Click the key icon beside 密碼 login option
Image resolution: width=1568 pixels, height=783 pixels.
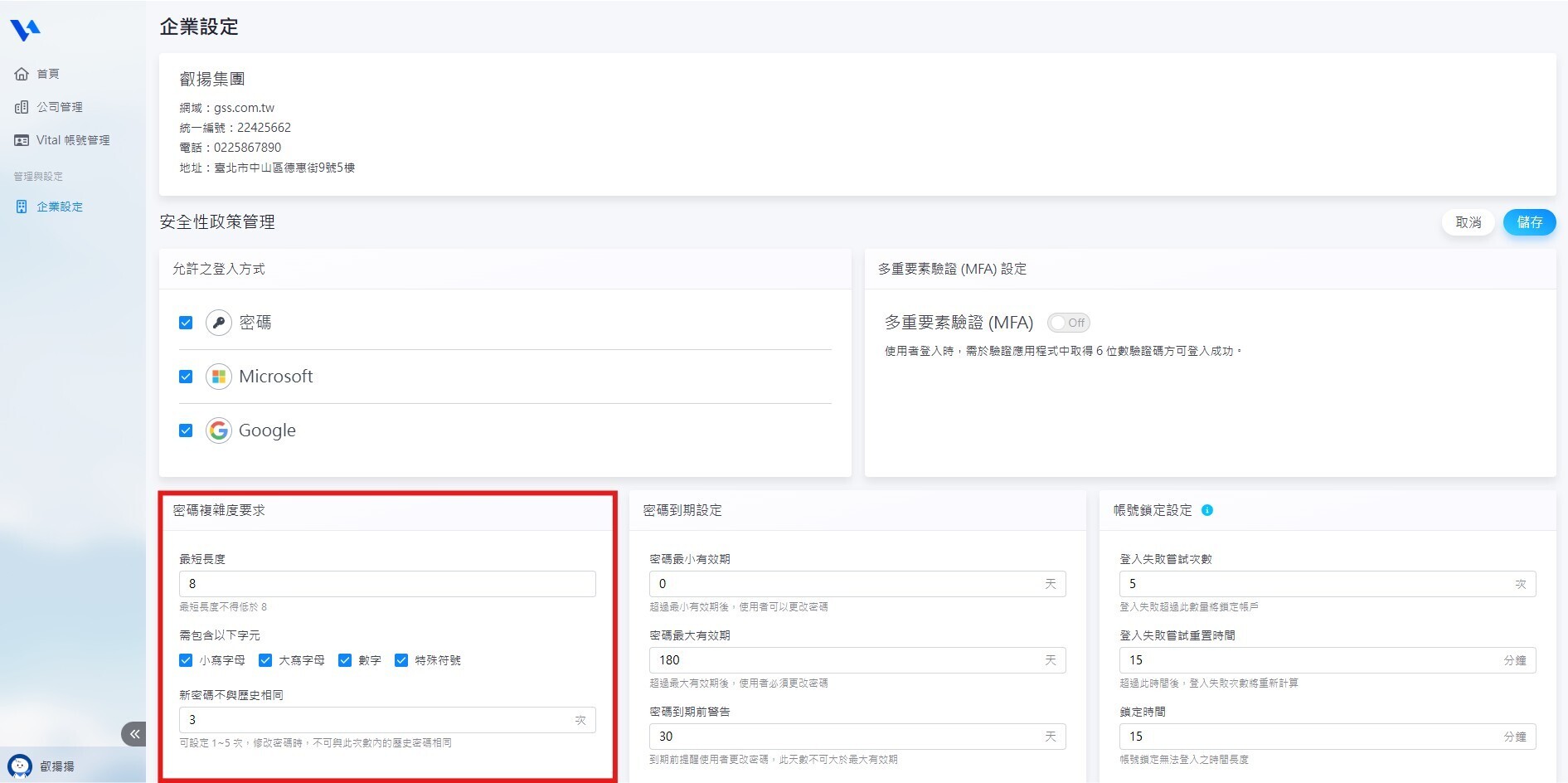click(x=217, y=323)
